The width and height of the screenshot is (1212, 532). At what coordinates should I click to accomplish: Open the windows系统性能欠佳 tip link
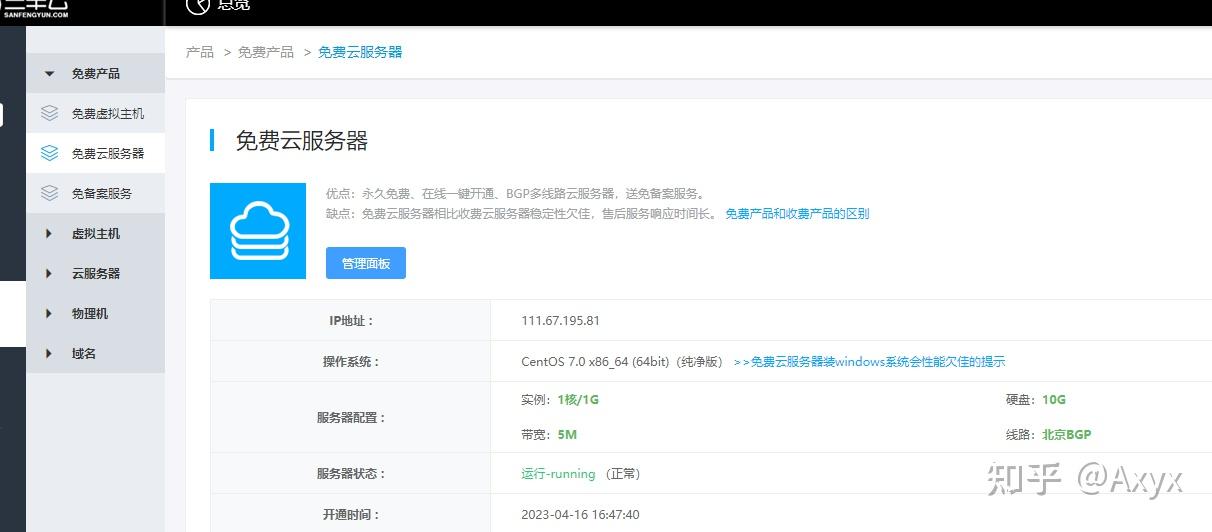click(869, 362)
